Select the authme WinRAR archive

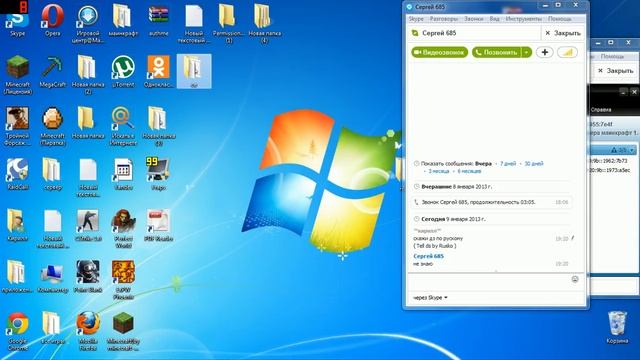pyautogui.click(x=158, y=21)
